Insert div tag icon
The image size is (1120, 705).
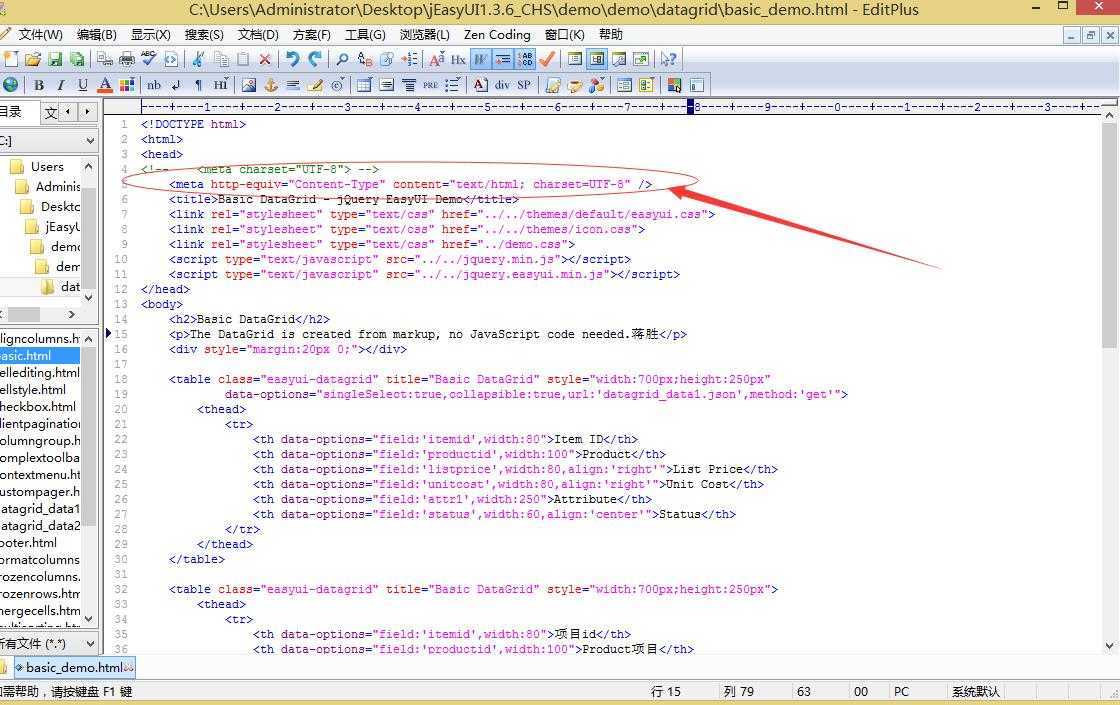502,85
